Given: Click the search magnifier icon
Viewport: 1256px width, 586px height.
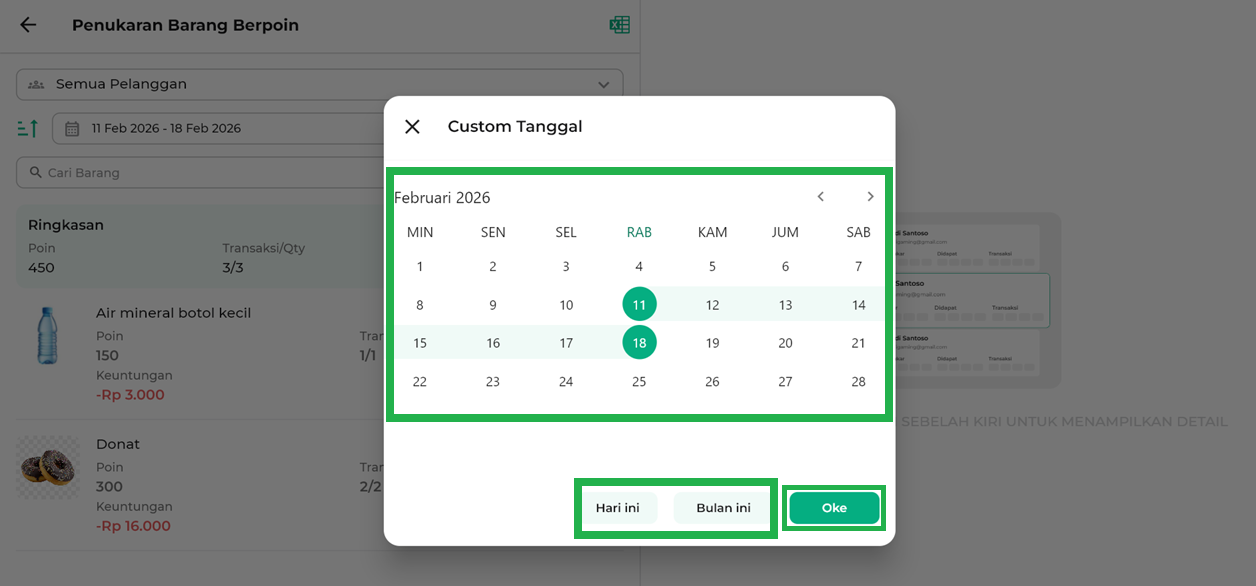Looking at the screenshot, I should (36, 173).
